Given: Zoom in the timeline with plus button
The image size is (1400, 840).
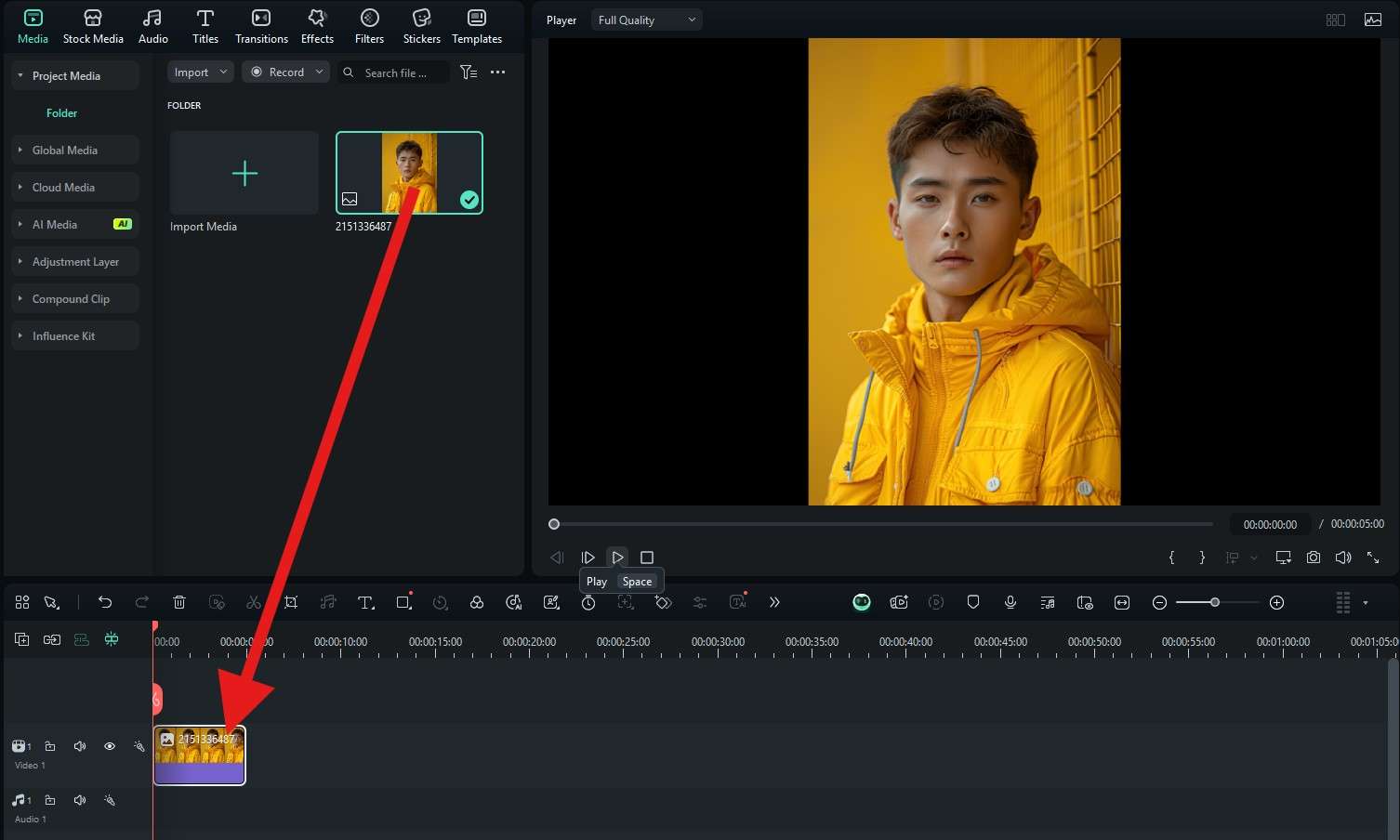Looking at the screenshot, I should point(1277,602).
